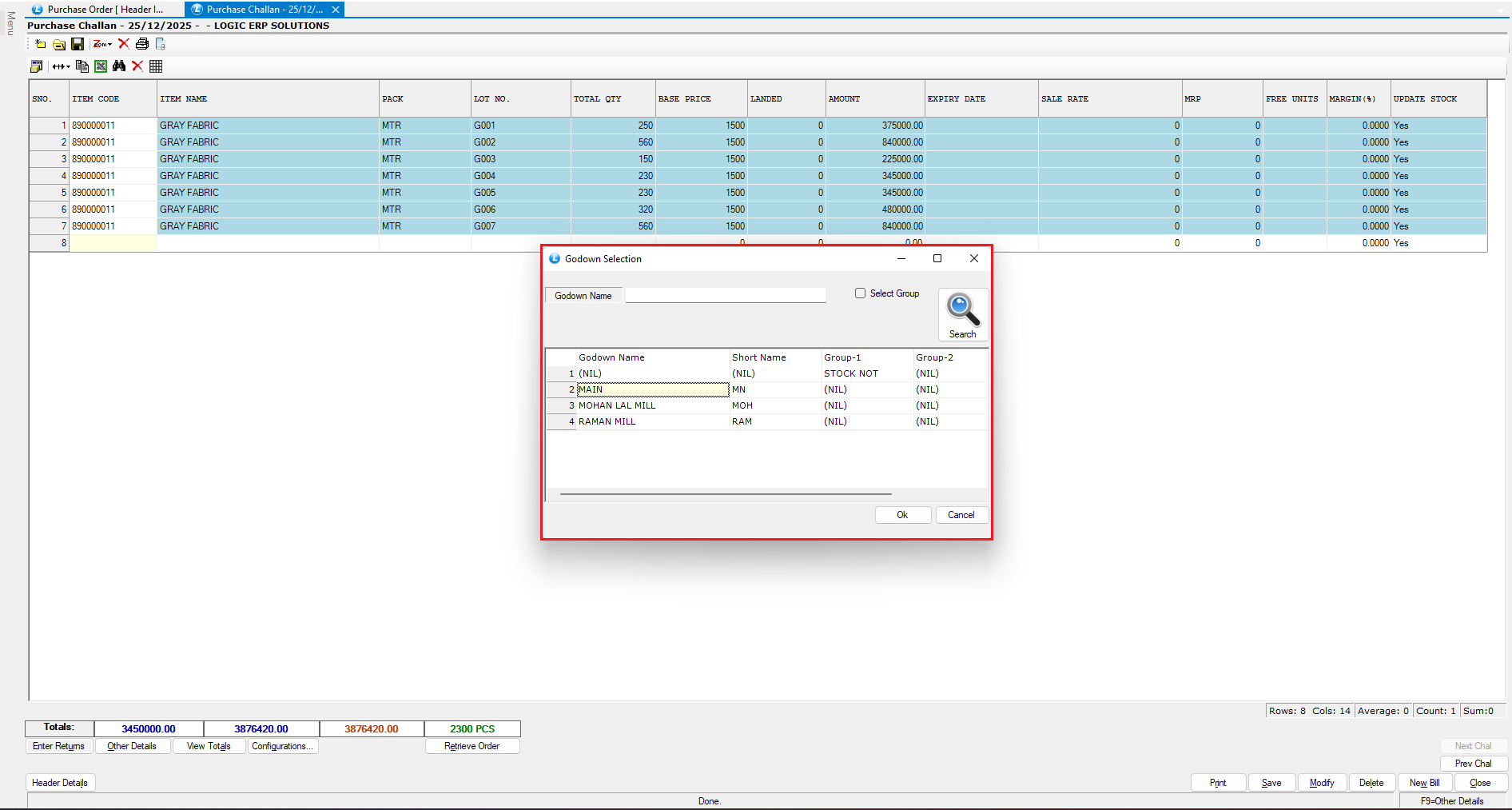
Task: Click the Open folder toolbar icon
Action: coord(59,44)
